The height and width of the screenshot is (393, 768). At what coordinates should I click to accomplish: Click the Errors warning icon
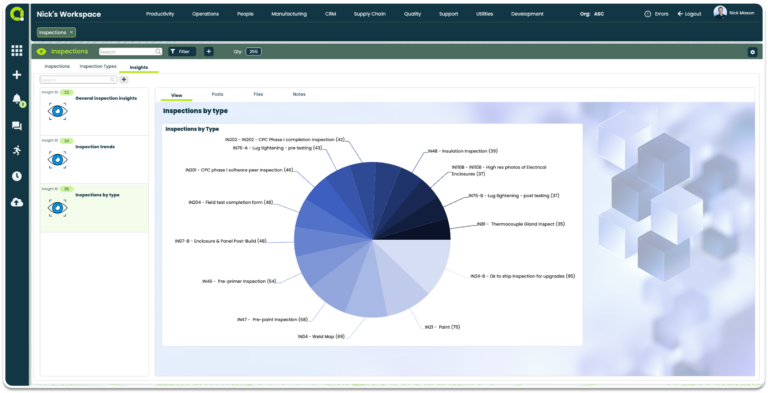(648, 14)
